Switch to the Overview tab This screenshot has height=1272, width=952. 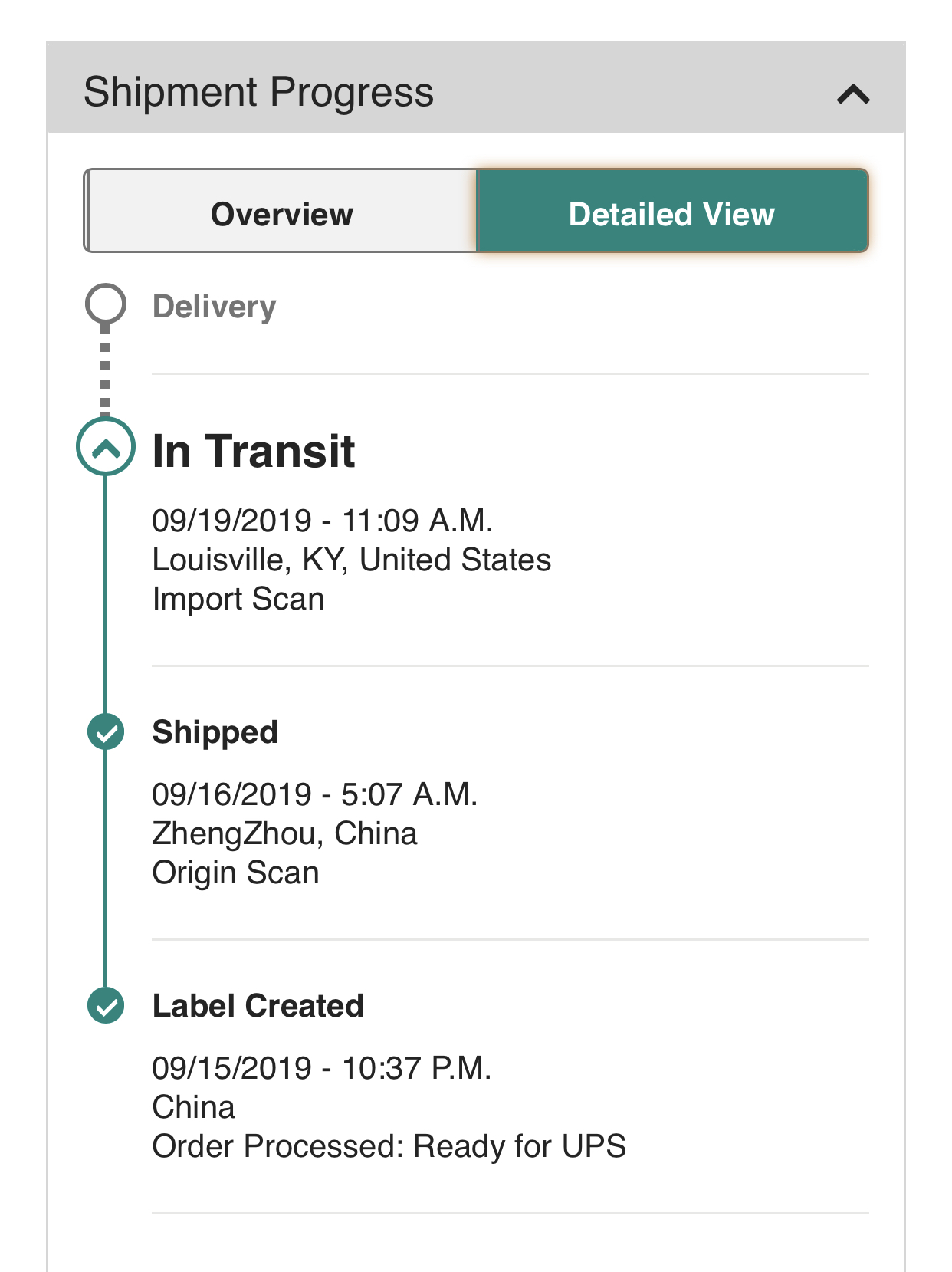[281, 211]
